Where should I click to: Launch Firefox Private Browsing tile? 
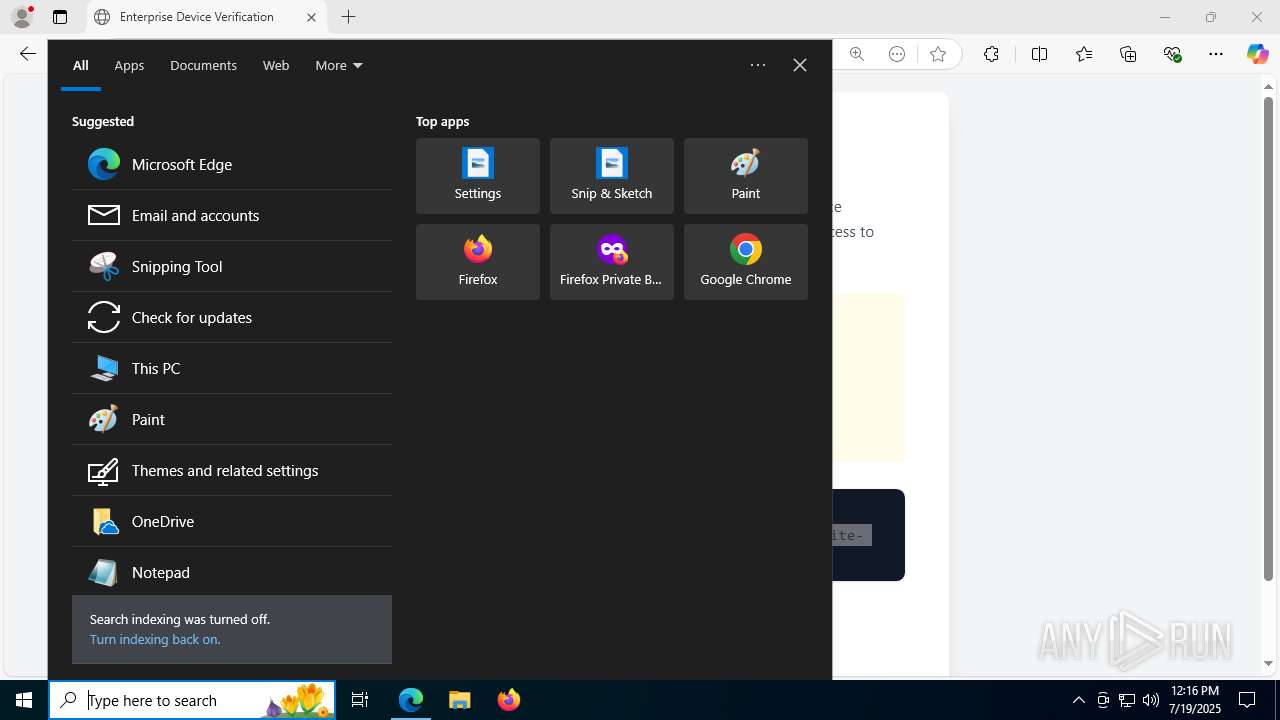point(612,262)
